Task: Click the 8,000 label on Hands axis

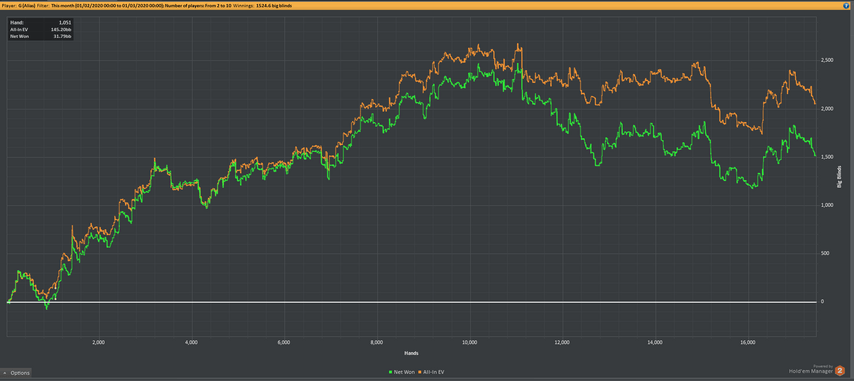Action: tap(377, 343)
